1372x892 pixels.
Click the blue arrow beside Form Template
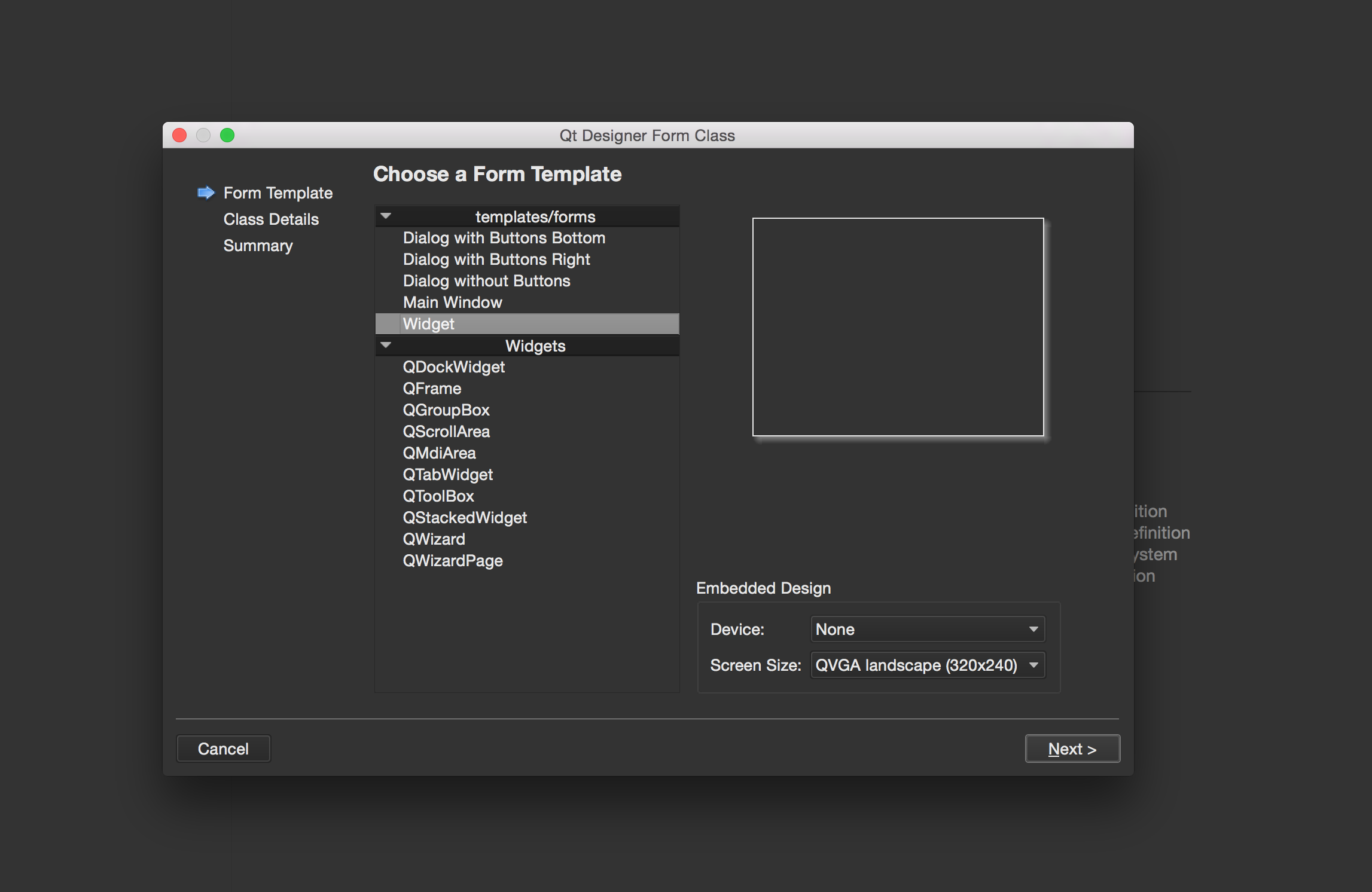coord(206,193)
